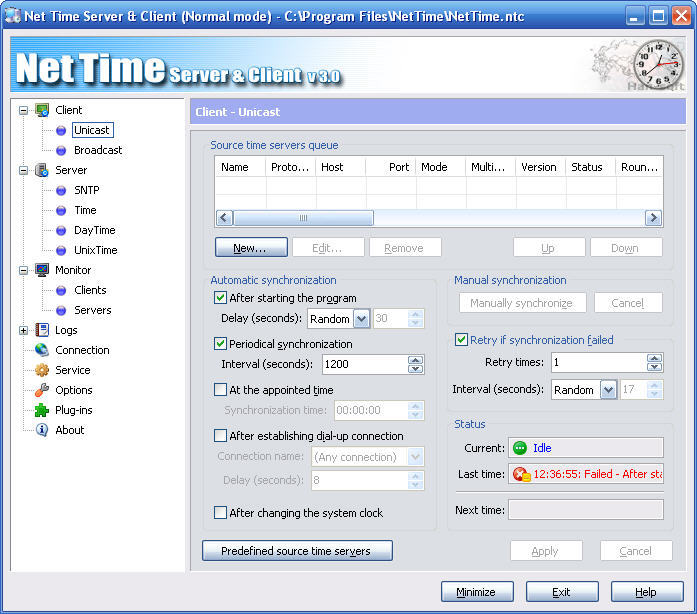Click the purple bullet beside Clients
The image size is (697, 614).
pos(61,290)
